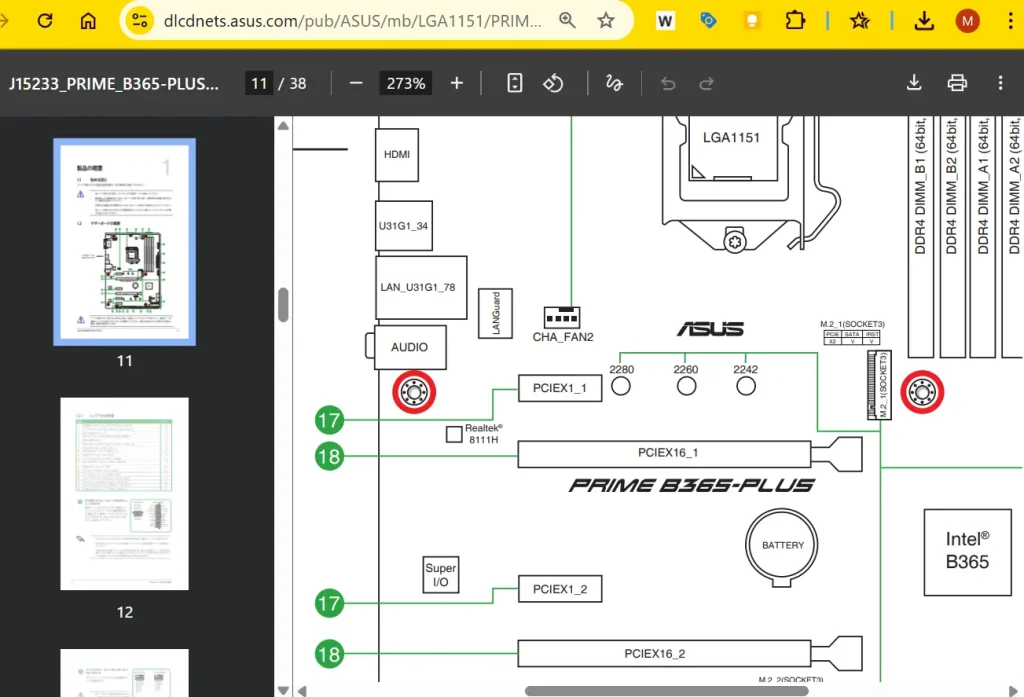
Task: Click the LGA1151 socket label
Action: (731, 138)
